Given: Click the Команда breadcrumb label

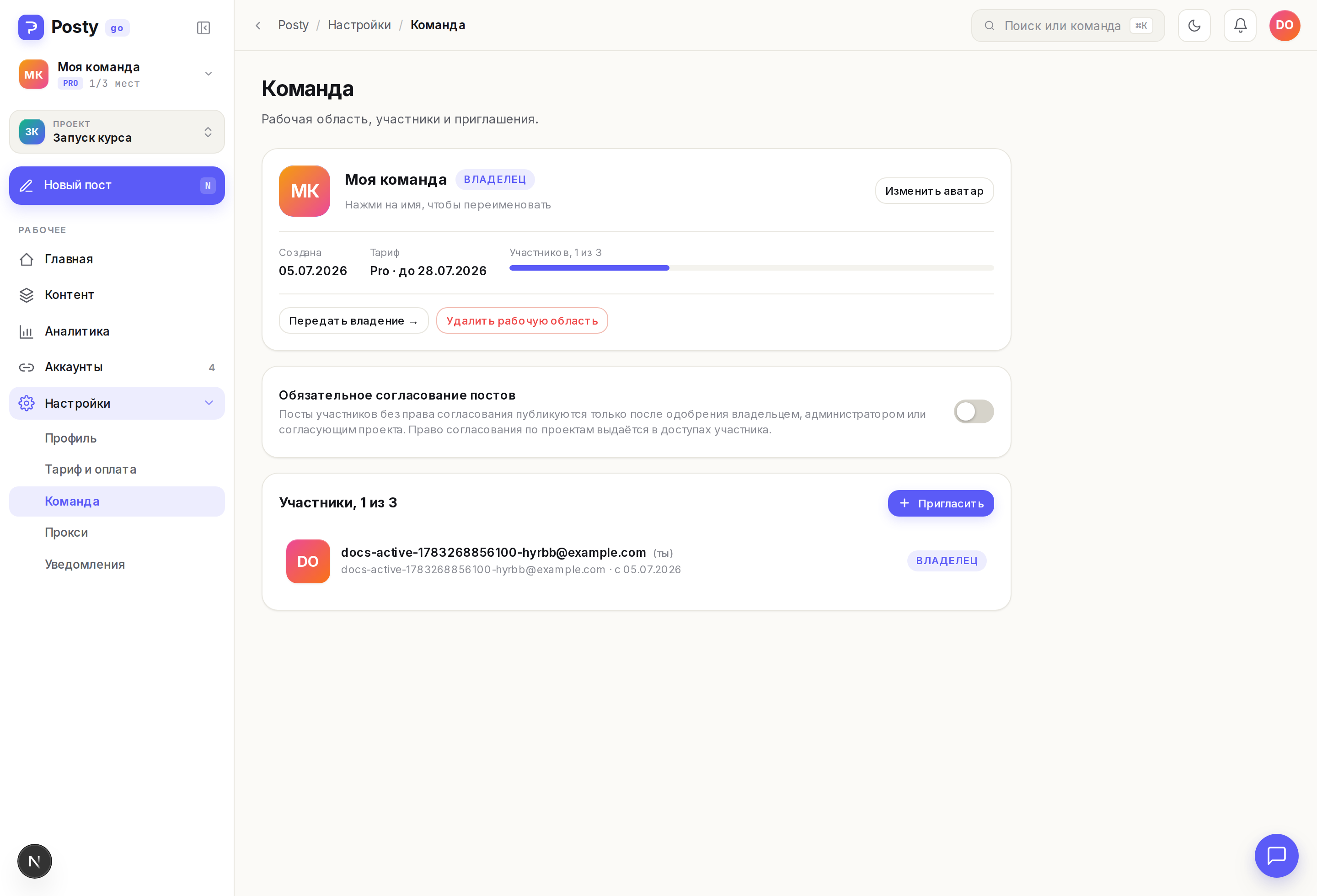Looking at the screenshot, I should 438,25.
